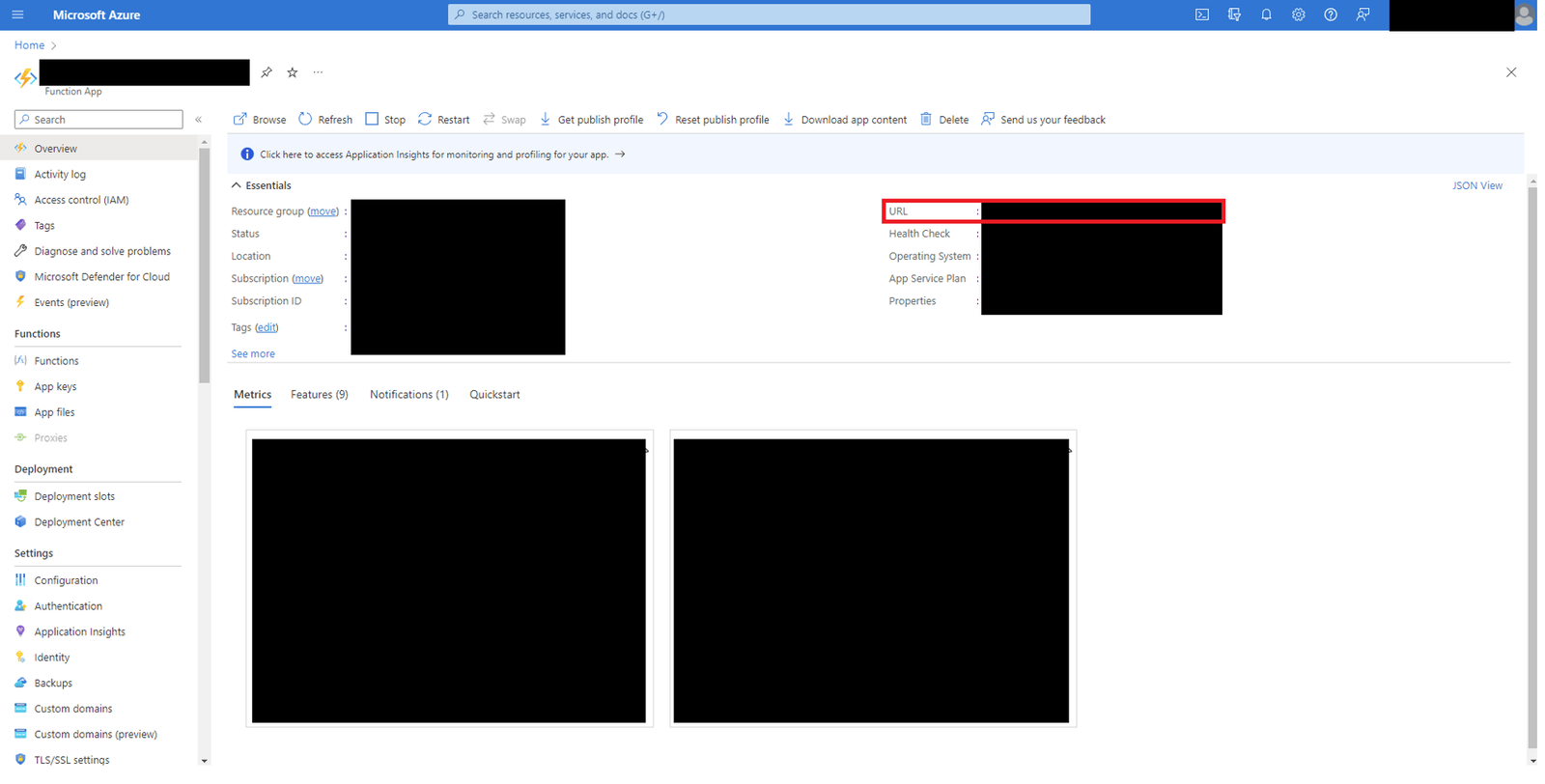Open portal settings gear
The height and width of the screenshot is (784, 1545).
click(x=1298, y=14)
